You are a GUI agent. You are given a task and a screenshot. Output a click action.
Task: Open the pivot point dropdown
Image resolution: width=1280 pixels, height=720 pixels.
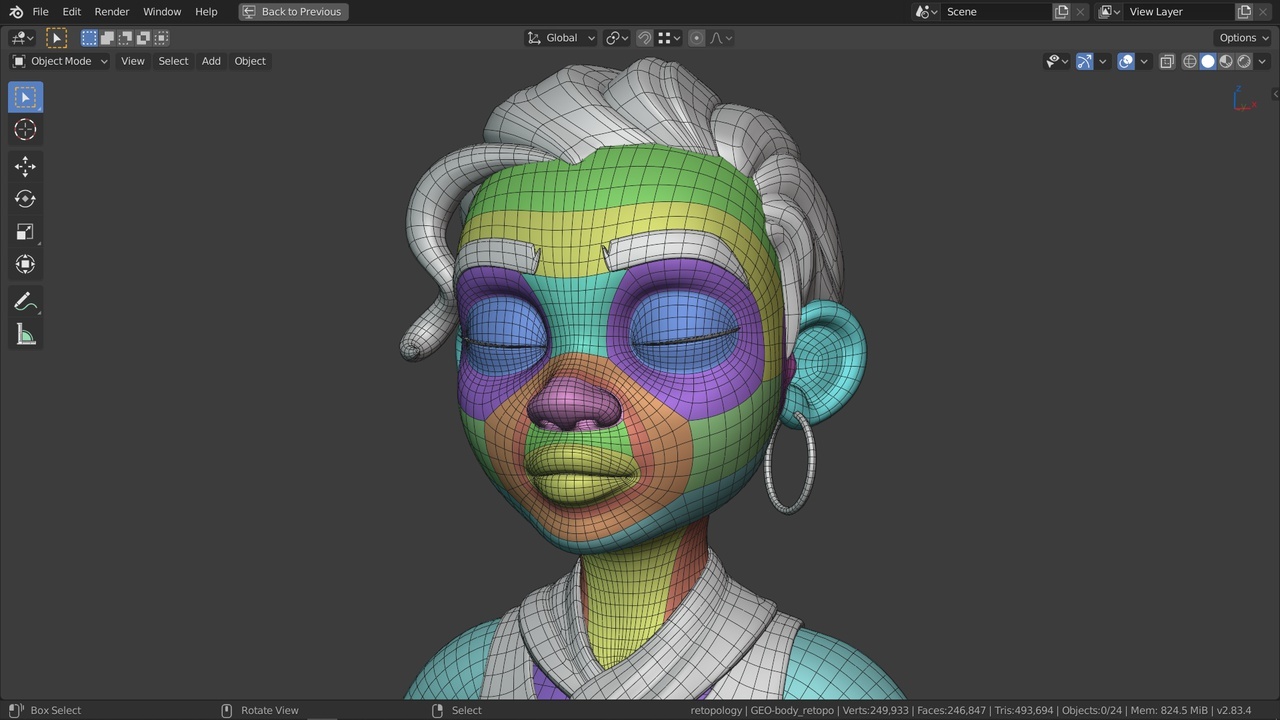pyautogui.click(x=616, y=37)
